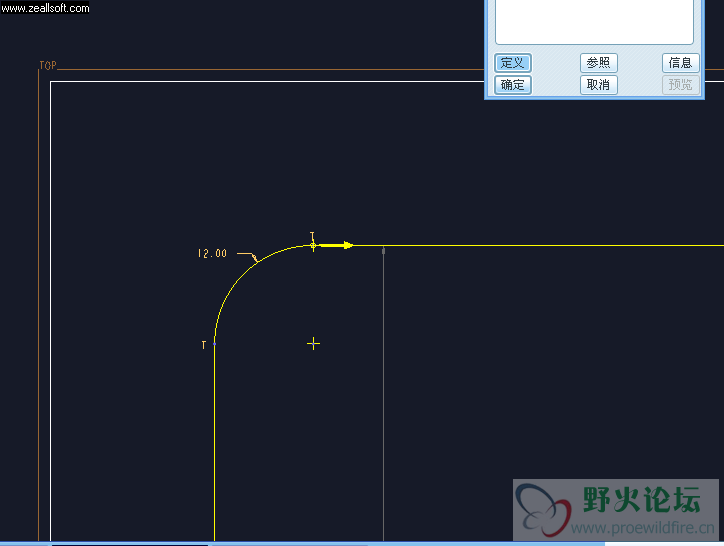724x546 pixels.
Task: Select the arc center cross marker
Action: pyautogui.click(x=314, y=344)
